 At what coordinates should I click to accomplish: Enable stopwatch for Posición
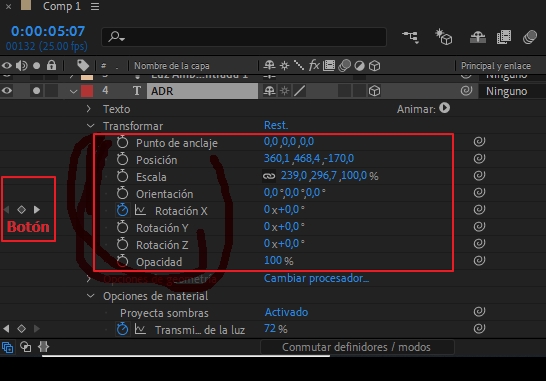[122, 159]
